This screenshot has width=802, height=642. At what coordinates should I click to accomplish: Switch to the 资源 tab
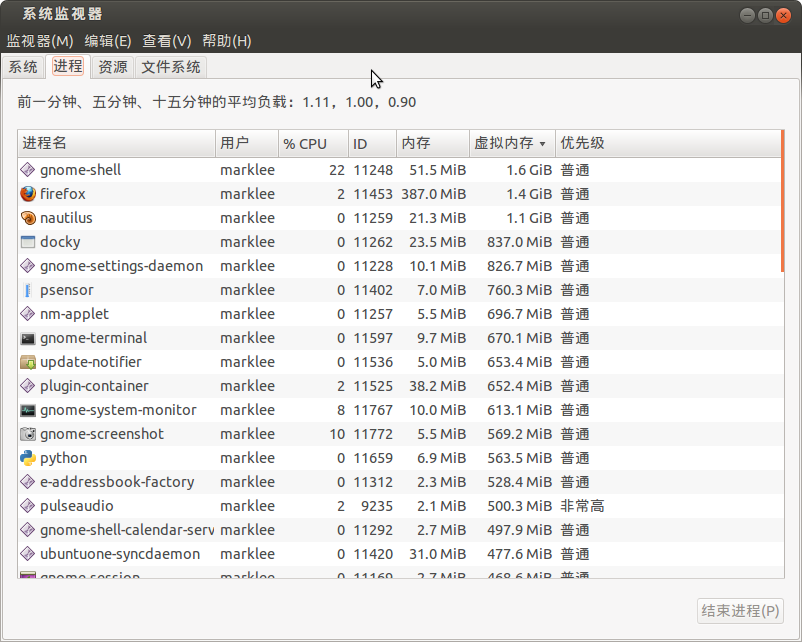(113, 67)
